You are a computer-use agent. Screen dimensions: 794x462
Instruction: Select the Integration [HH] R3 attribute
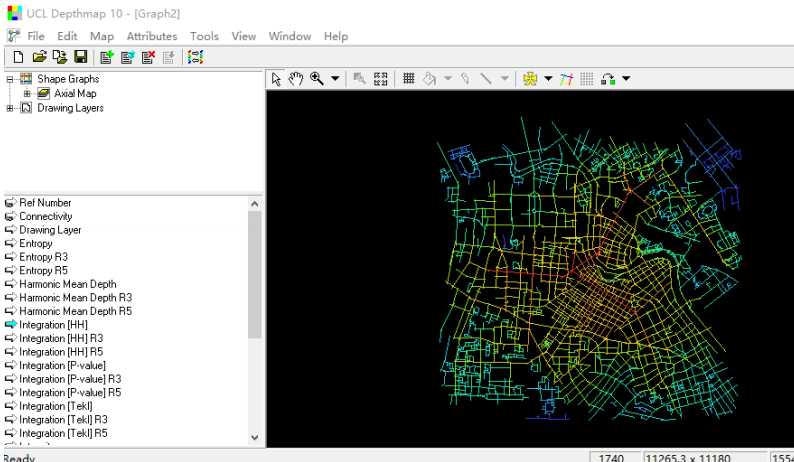pos(61,338)
